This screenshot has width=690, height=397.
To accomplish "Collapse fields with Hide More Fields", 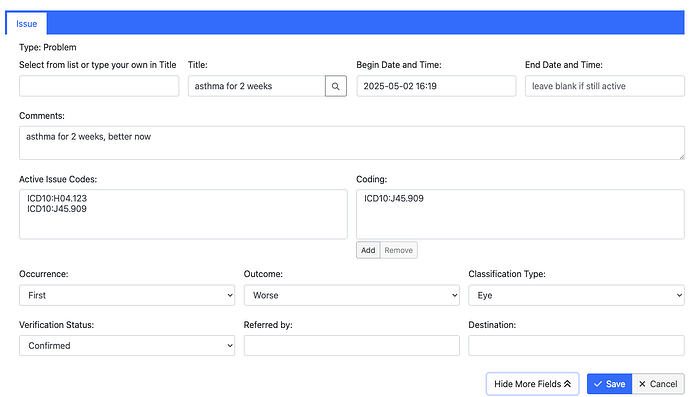I will point(532,384).
